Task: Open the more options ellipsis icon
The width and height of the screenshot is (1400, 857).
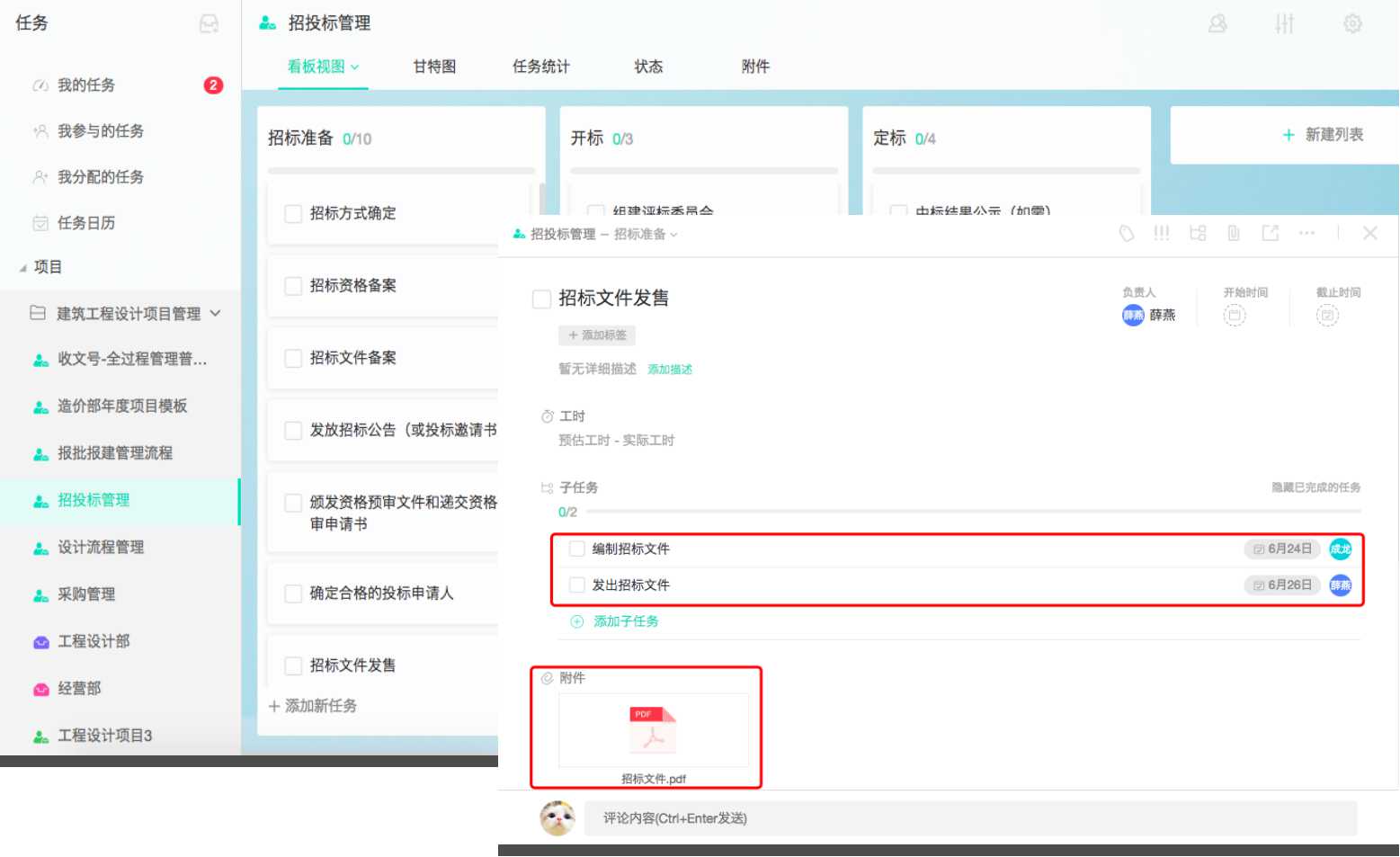Action: tap(1306, 233)
